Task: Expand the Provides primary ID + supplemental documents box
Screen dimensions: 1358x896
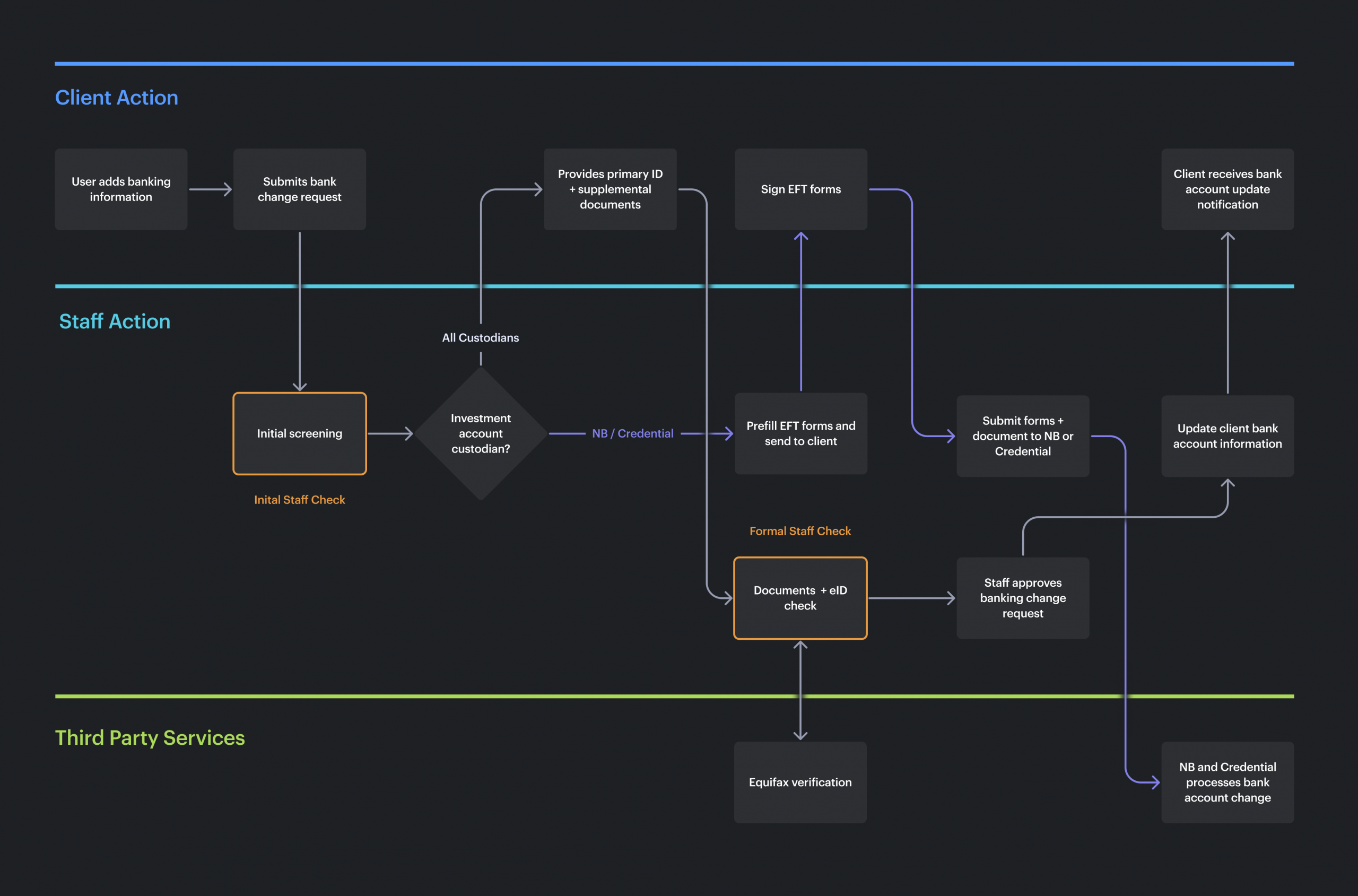Action: [610, 189]
